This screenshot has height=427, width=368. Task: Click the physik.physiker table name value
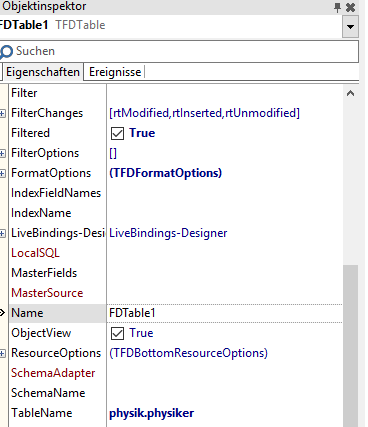tap(151, 413)
